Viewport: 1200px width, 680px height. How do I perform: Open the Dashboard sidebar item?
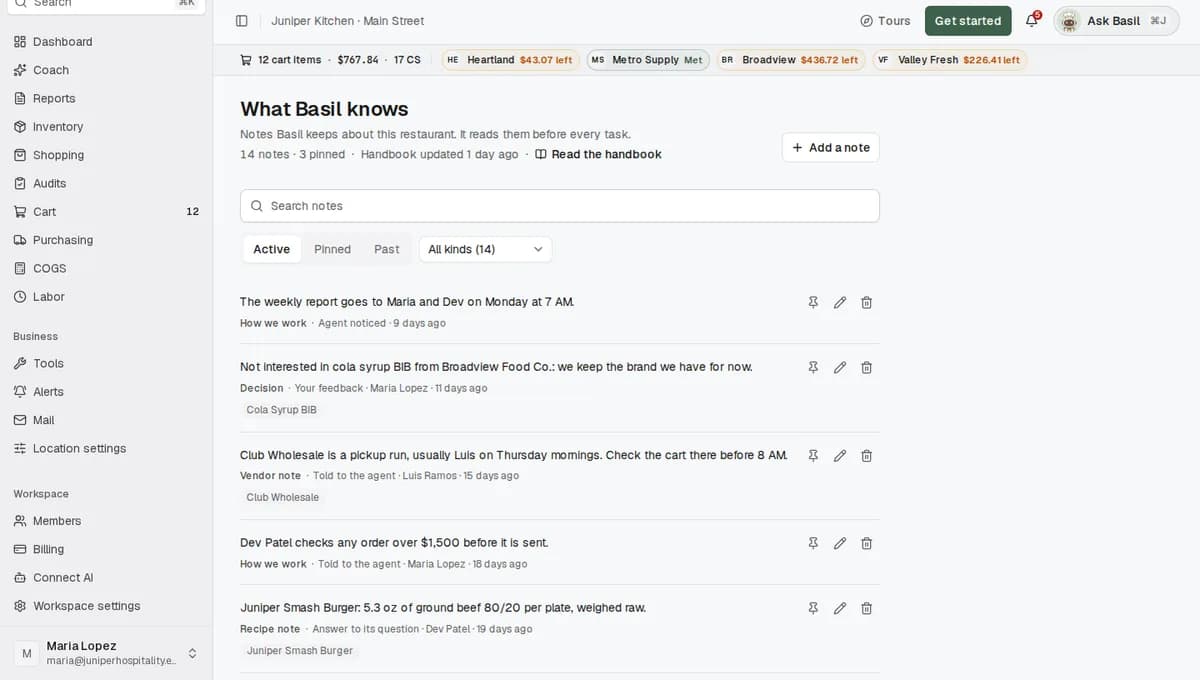tap(106, 42)
